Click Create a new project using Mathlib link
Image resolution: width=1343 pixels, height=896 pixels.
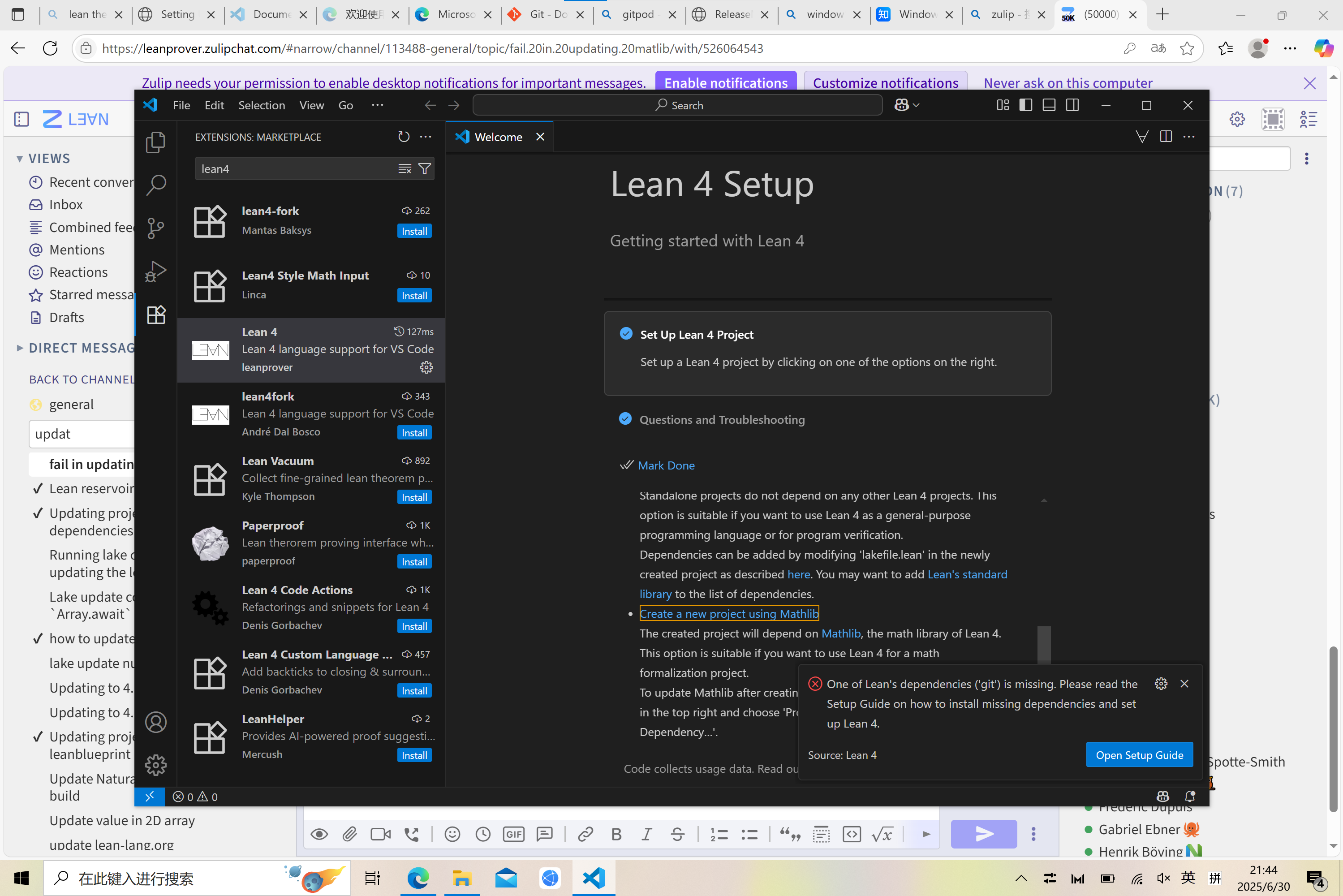(729, 614)
